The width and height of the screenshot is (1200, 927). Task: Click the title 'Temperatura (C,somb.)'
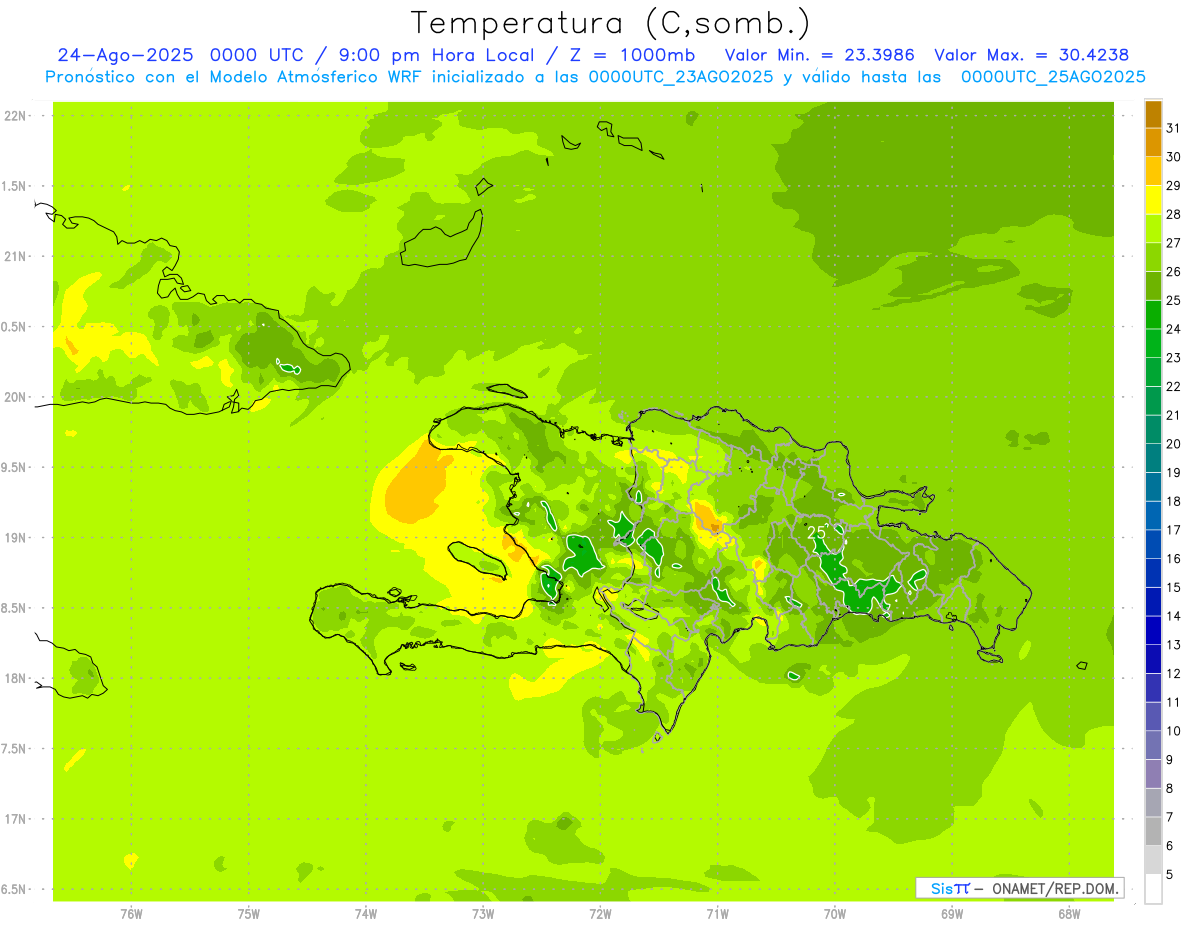(x=611, y=23)
